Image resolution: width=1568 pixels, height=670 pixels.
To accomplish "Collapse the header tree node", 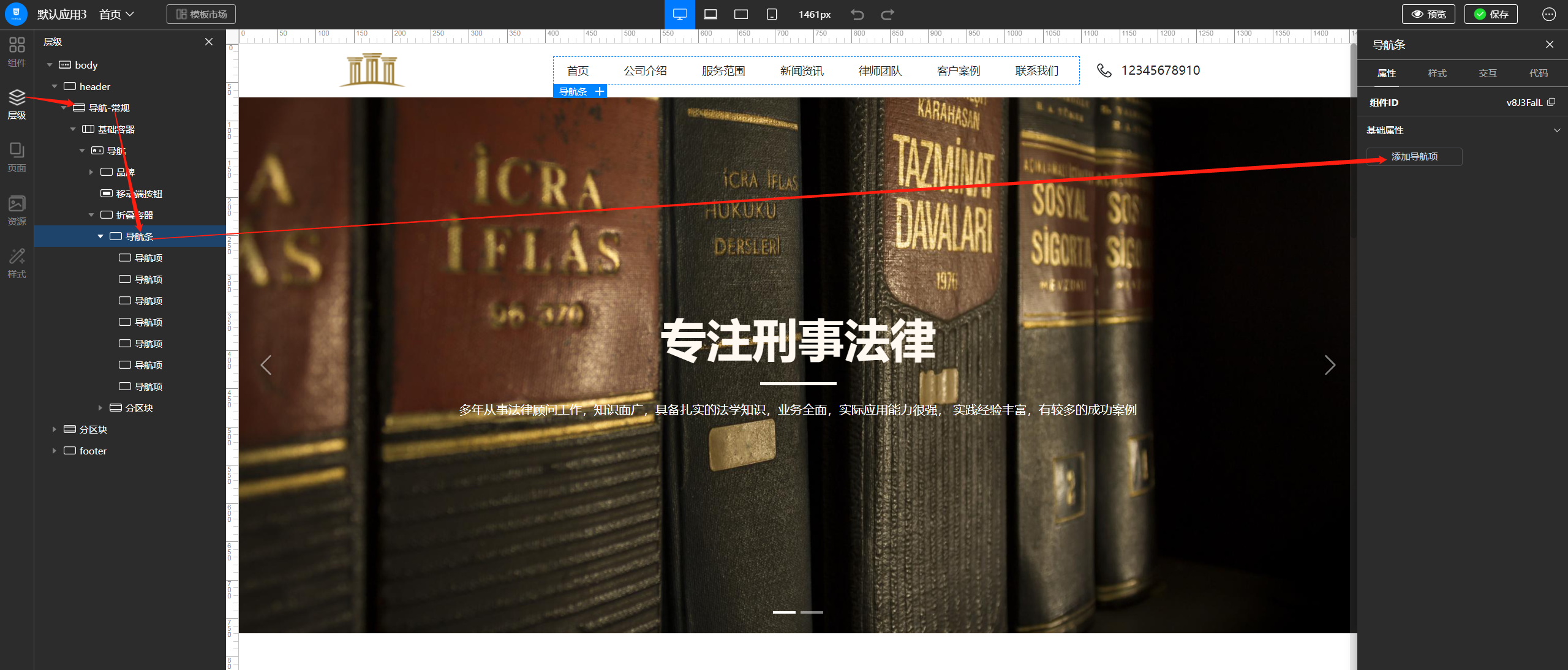I will point(55,86).
